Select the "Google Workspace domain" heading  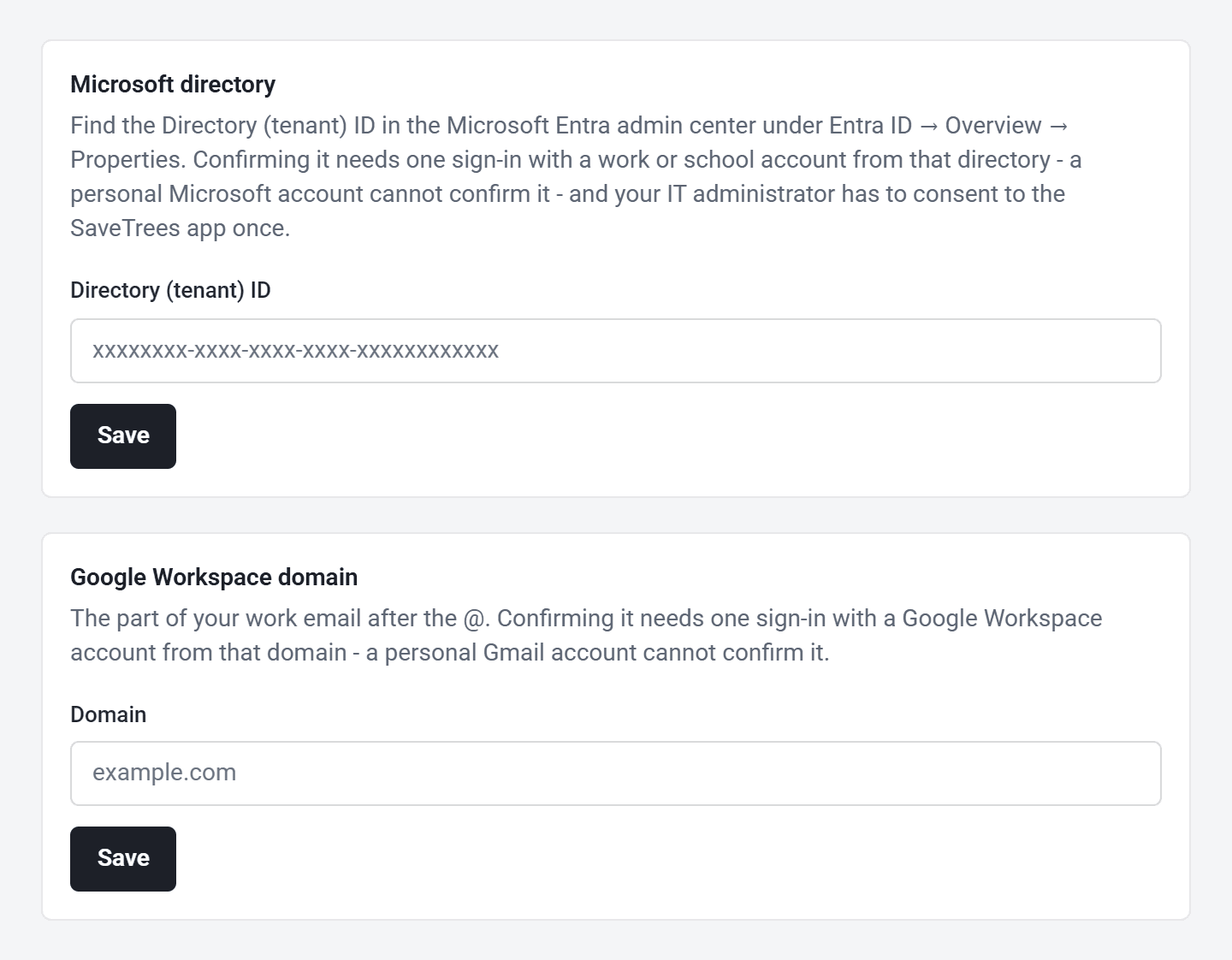click(214, 578)
